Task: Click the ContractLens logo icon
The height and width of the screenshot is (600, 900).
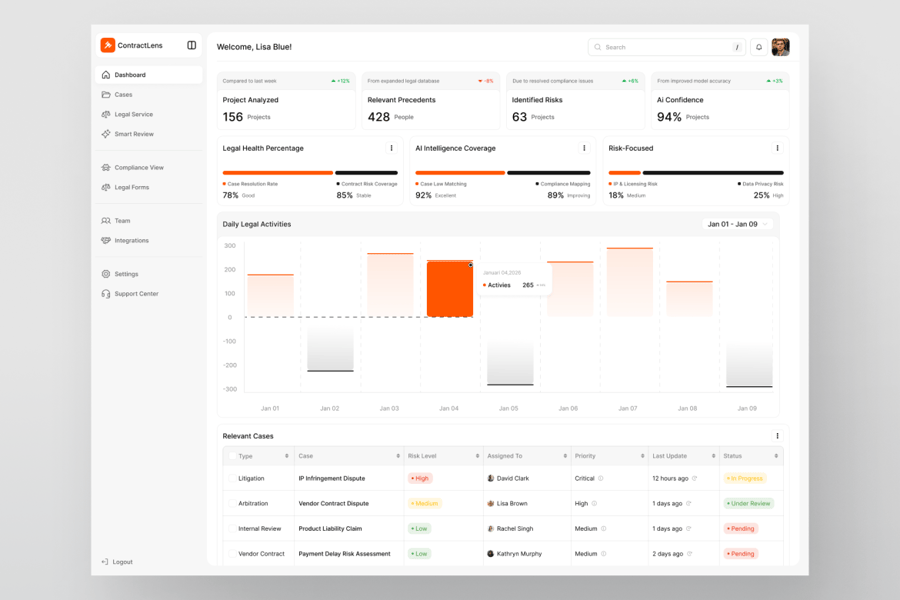Action: point(107,45)
